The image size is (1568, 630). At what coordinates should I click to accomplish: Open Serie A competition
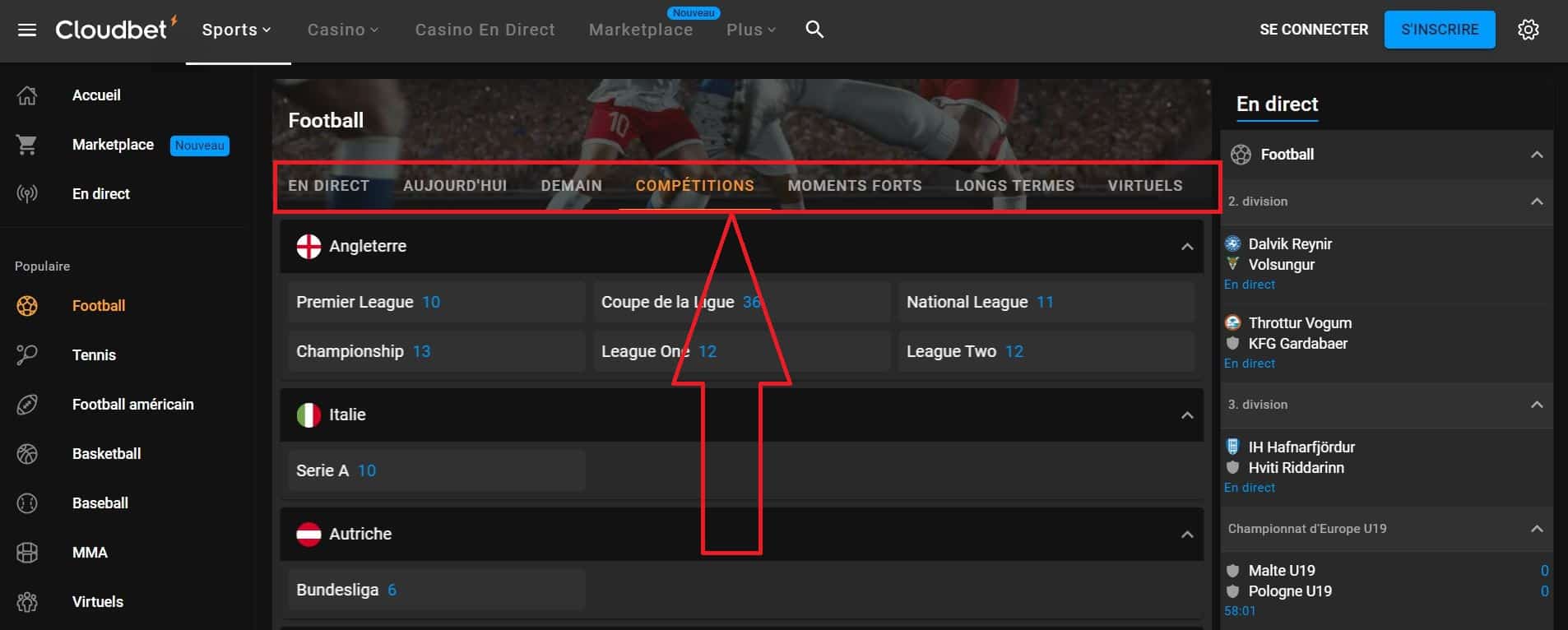(x=437, y=470)
